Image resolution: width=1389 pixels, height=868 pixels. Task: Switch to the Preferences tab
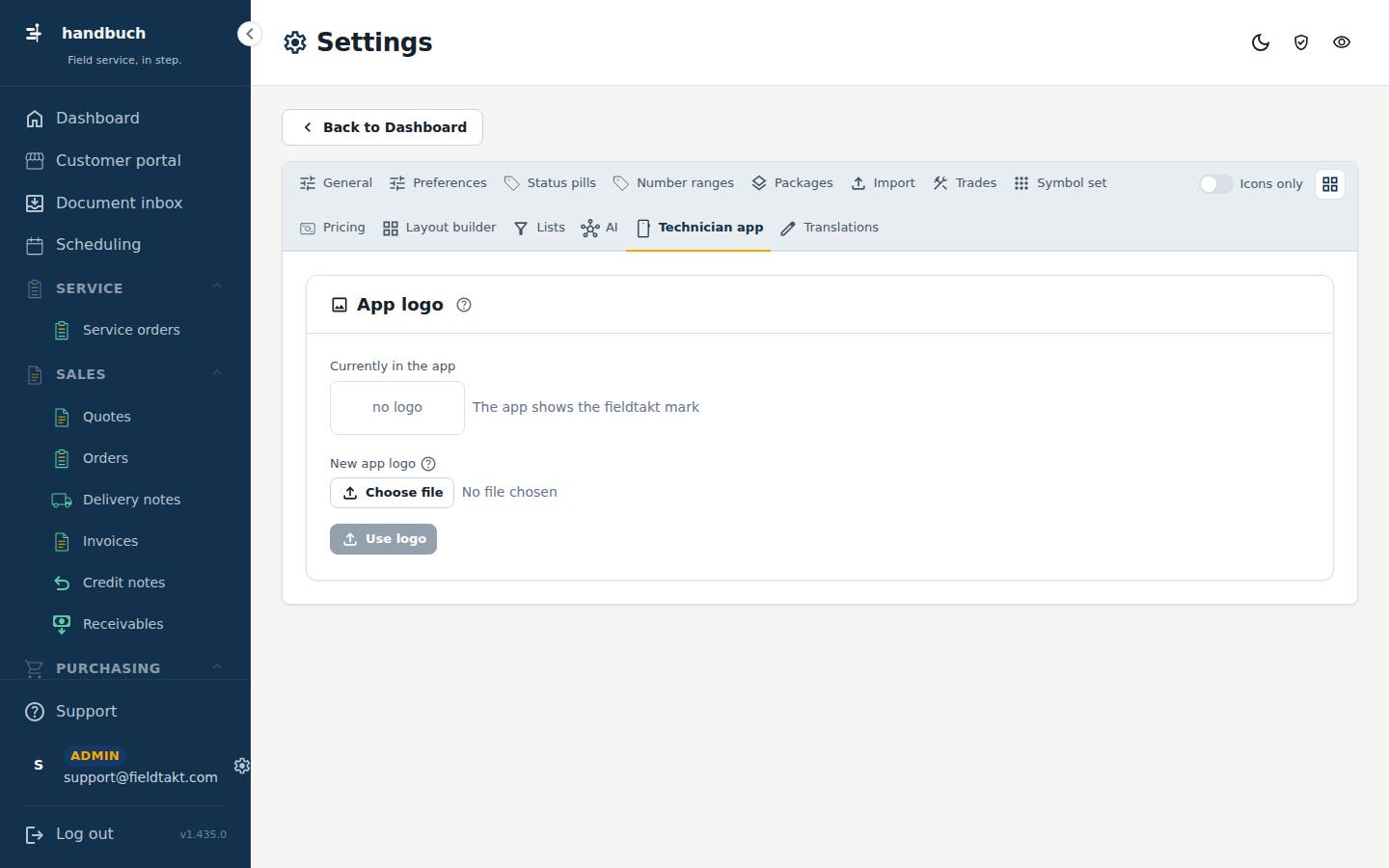[x=438, y=183]
